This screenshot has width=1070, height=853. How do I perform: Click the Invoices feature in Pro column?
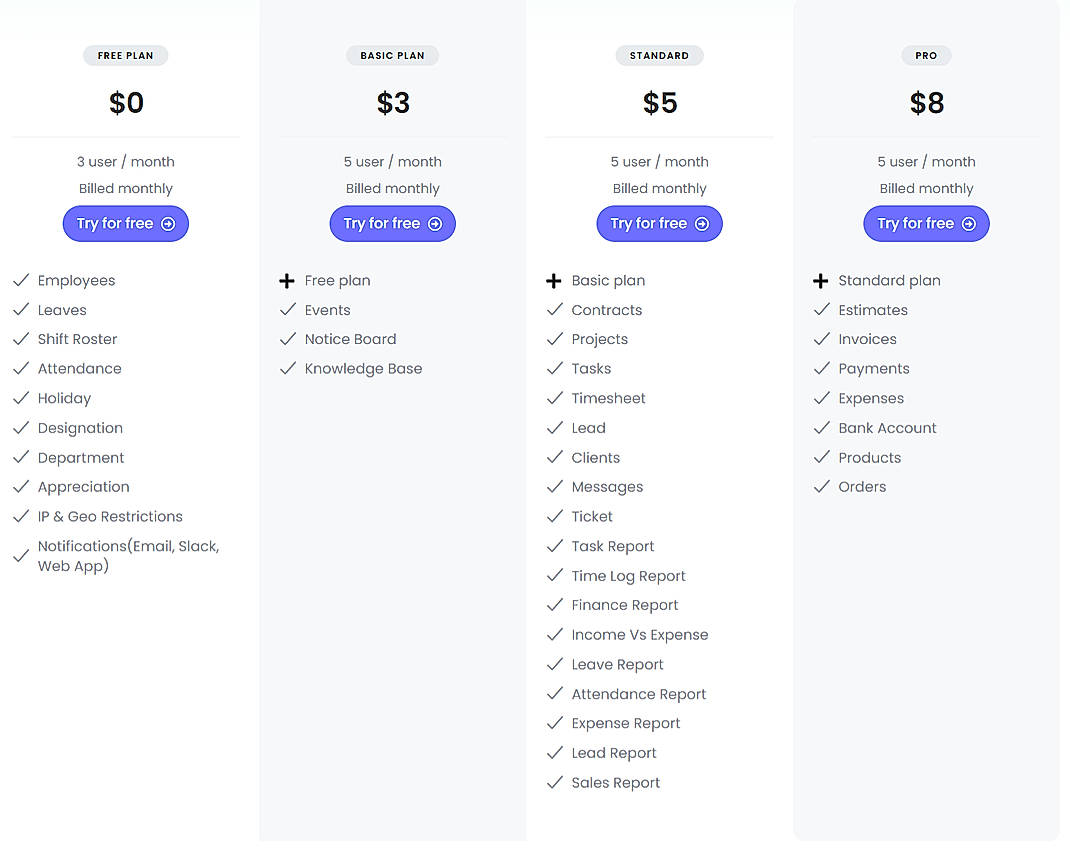click(x=867, y=339)
